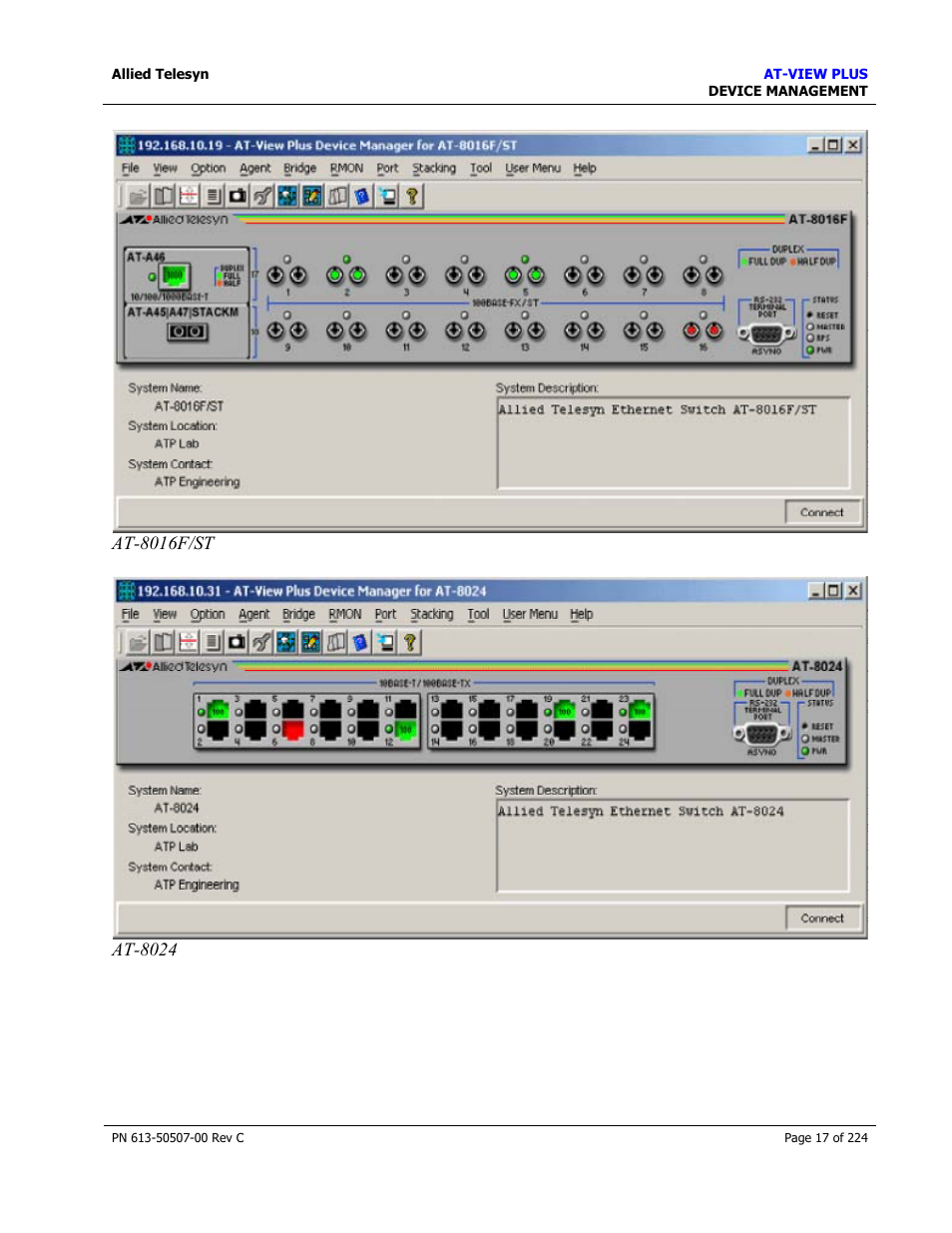Click RS-232 terminal port on AT-8016F device
This screenshot has height=1233, width=952.
[x=766, y=333]
